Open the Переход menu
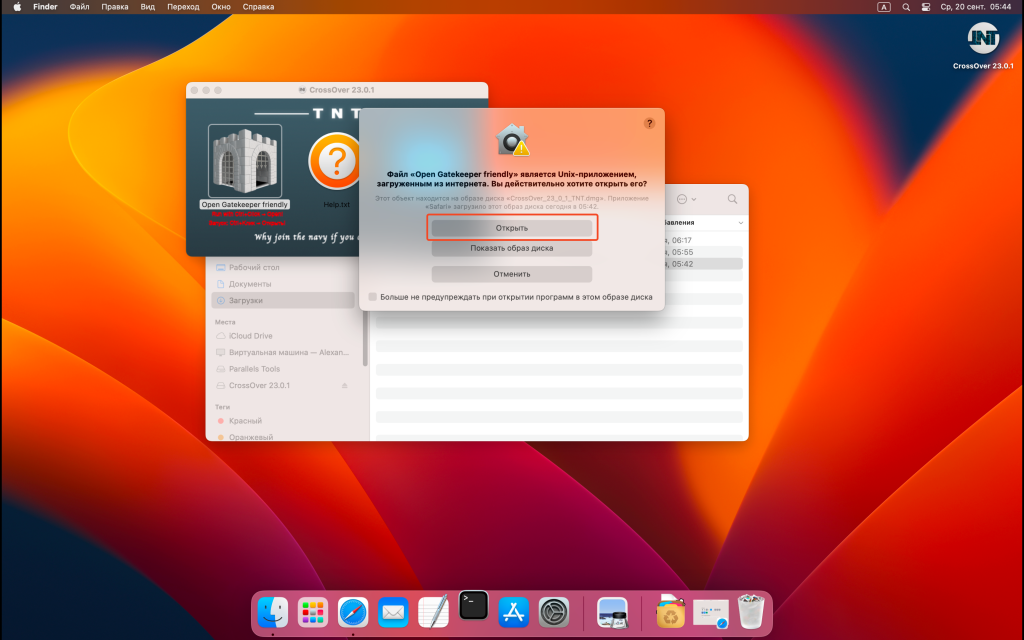Screen dimensions: 1024x640 point(183,7)
